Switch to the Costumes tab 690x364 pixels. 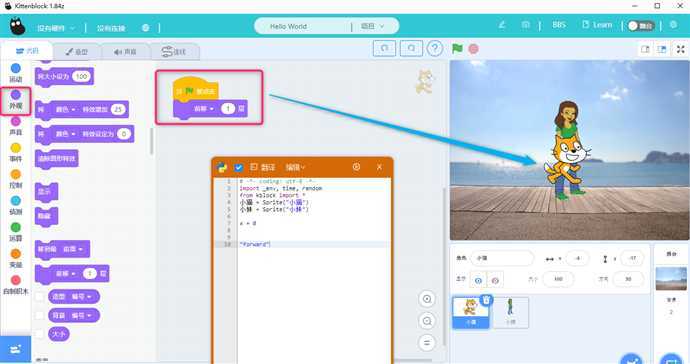coord(77,52)
